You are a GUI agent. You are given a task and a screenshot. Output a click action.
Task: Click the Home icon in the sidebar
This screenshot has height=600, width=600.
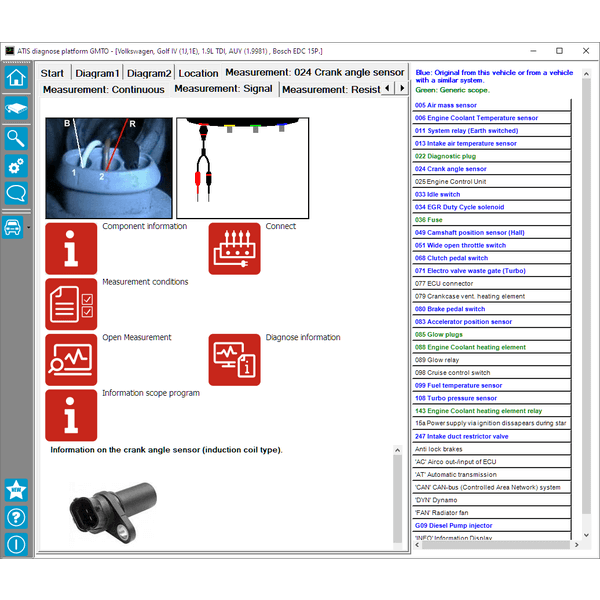[x=15, y=78]
